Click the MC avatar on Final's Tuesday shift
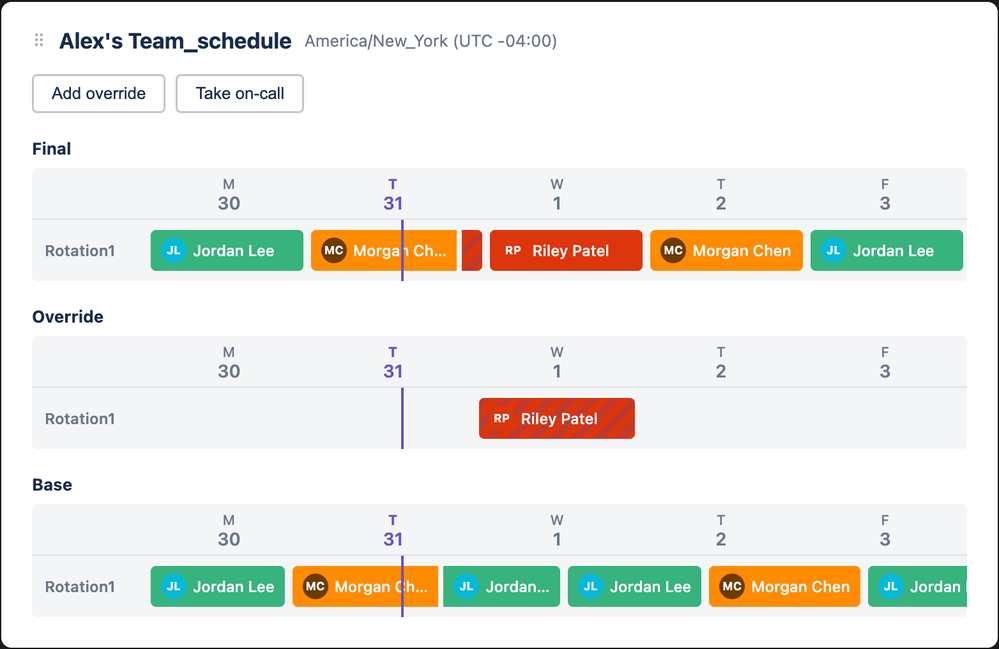999x649 pixels. tap(333, 250)
